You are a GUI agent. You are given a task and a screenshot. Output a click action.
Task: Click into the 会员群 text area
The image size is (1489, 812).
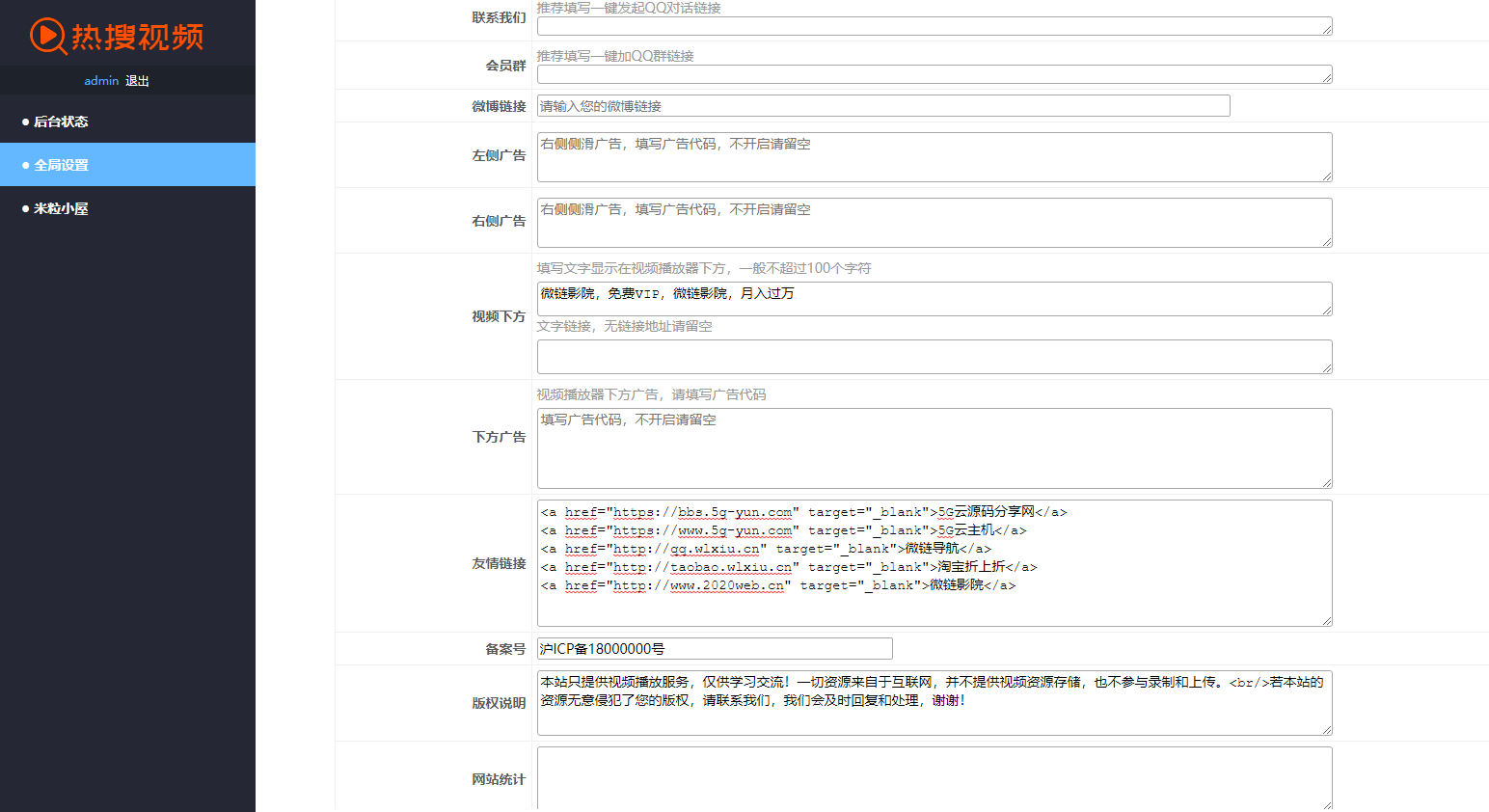click(x=934, y=74)
